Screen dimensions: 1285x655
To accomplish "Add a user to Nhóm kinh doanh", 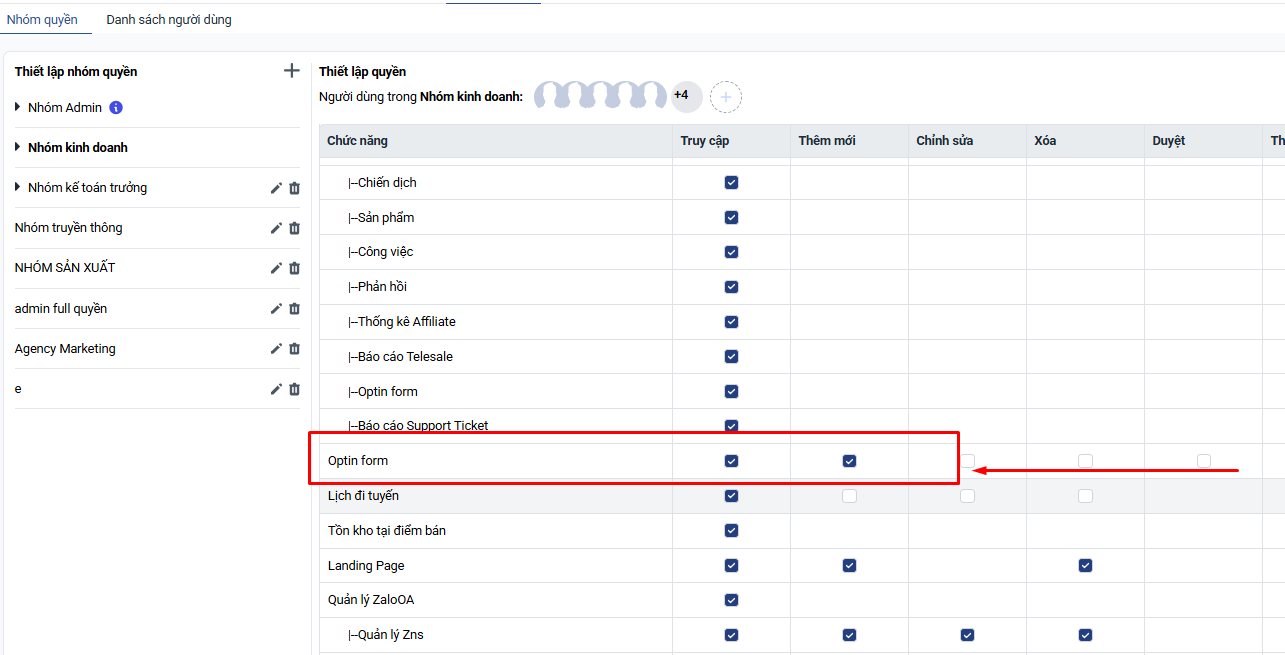I will [726, 97].
